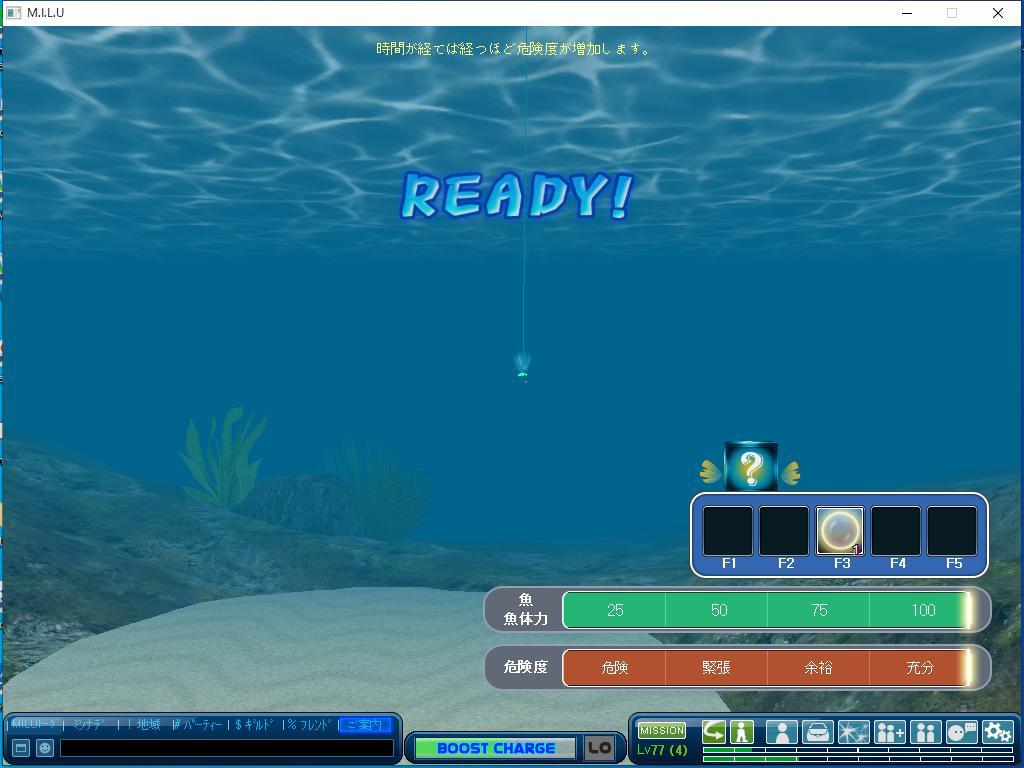
Task: Click the add friend icon
Action: coord(889,733)
